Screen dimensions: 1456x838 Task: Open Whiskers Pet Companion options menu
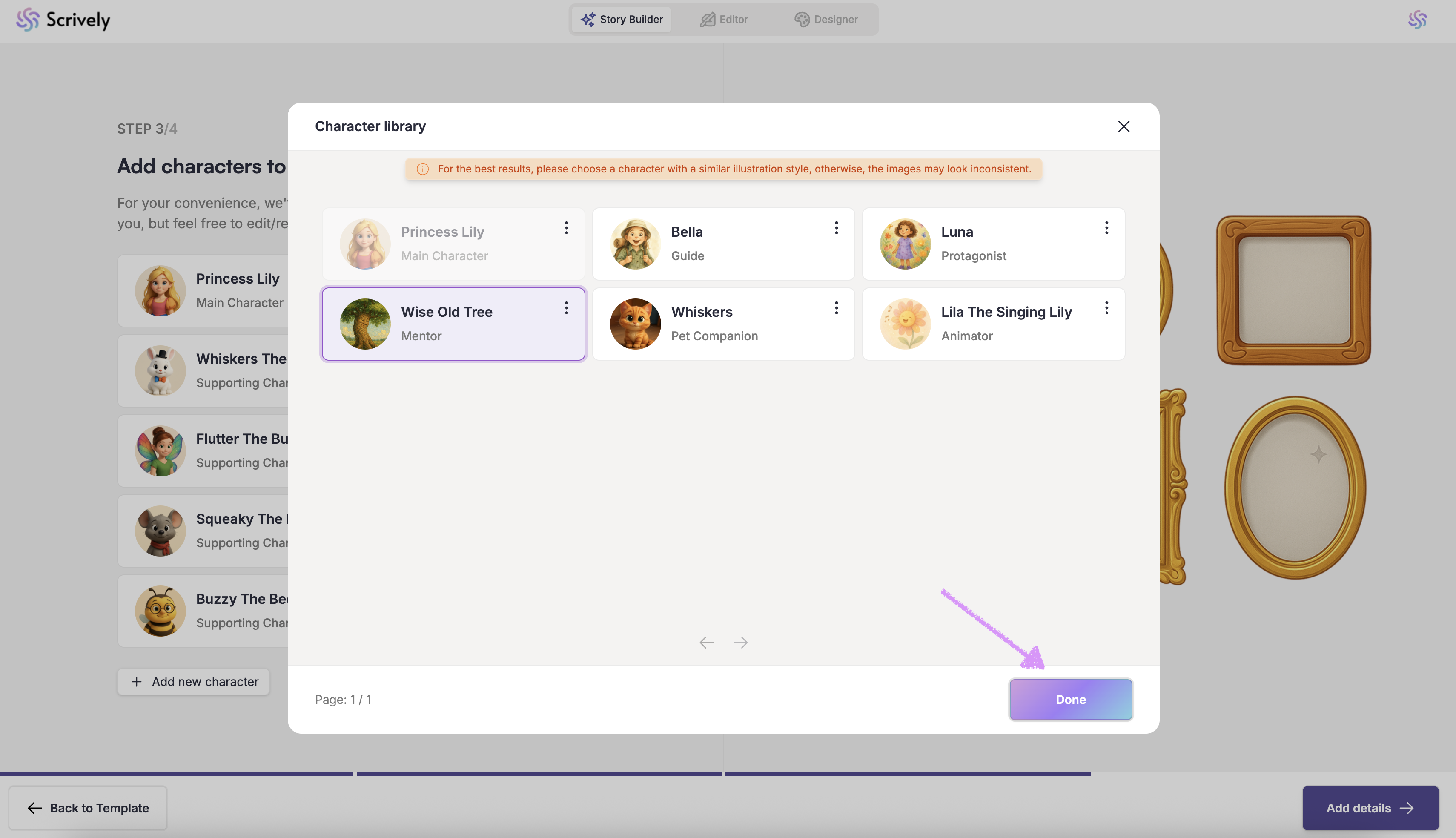point(836,308)
